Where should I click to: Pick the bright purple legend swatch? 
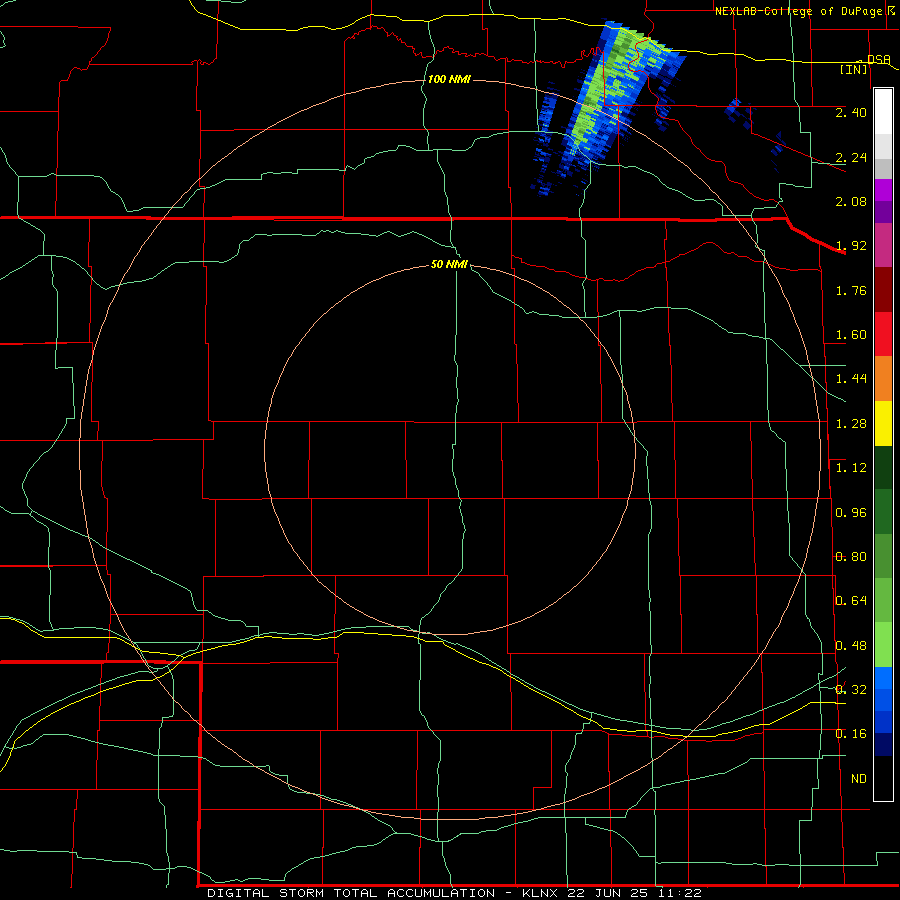[x=883, y=190]
